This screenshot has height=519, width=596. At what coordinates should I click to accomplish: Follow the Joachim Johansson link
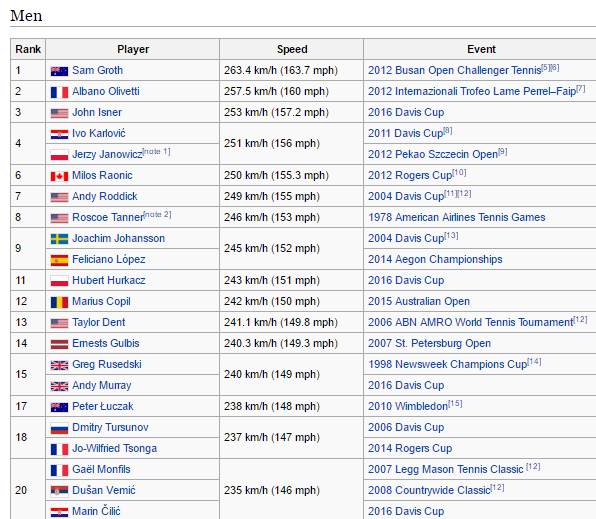coord(119,238)
